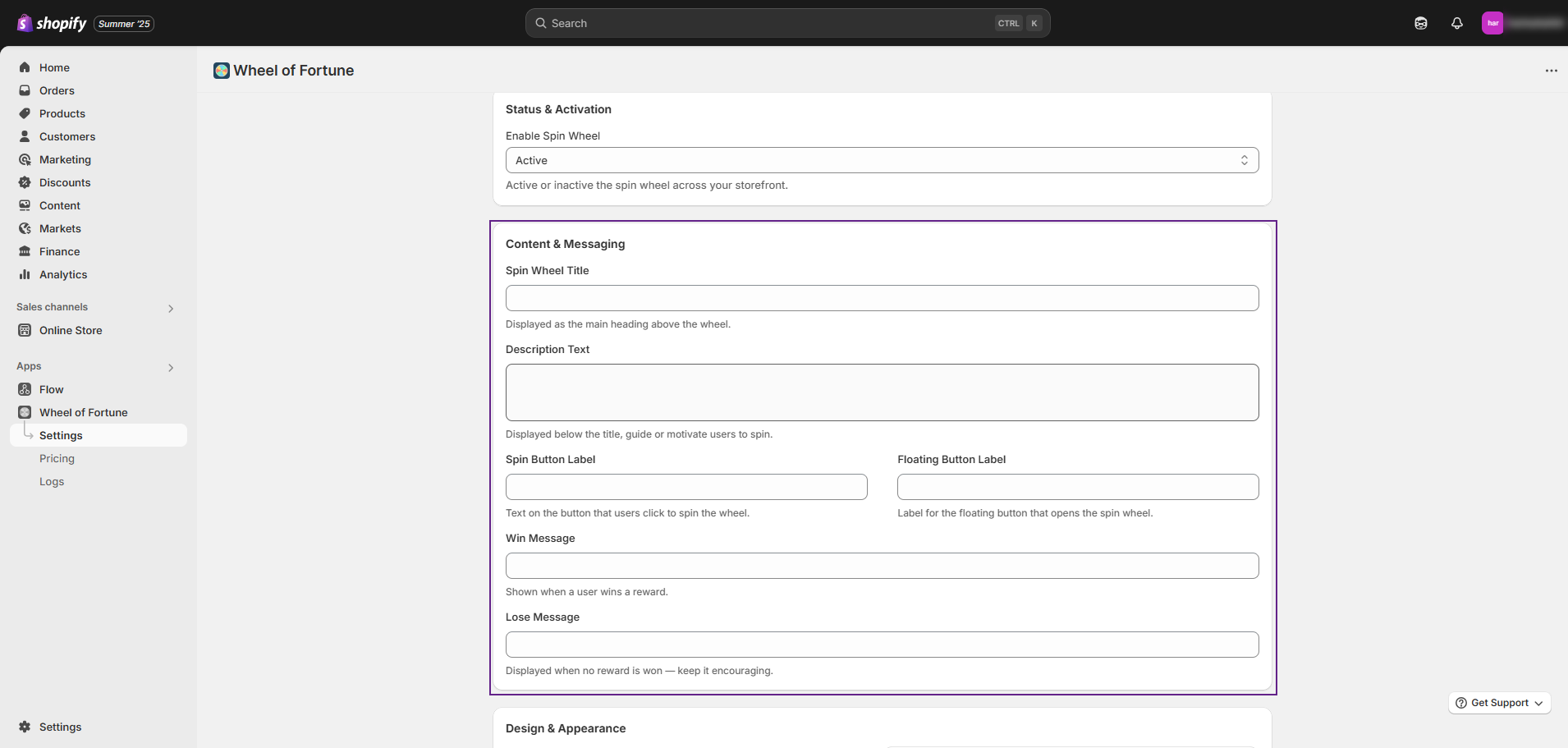Open the three-dot page options menu
Screen dimensions: 1568x748
click(x=1551, y=71)
